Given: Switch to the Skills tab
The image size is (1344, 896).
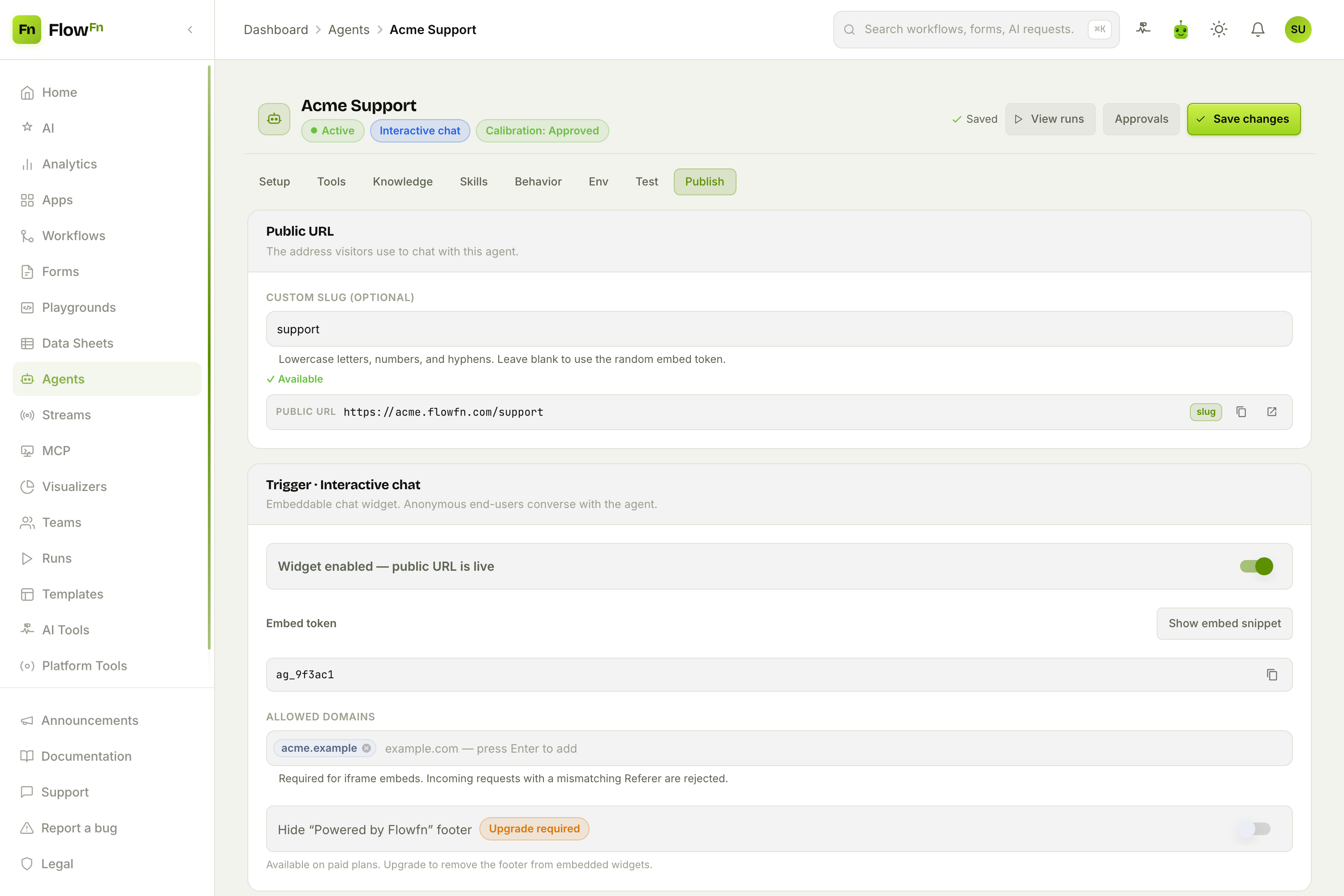Looking at the screenshot, I should pos(474,182).
